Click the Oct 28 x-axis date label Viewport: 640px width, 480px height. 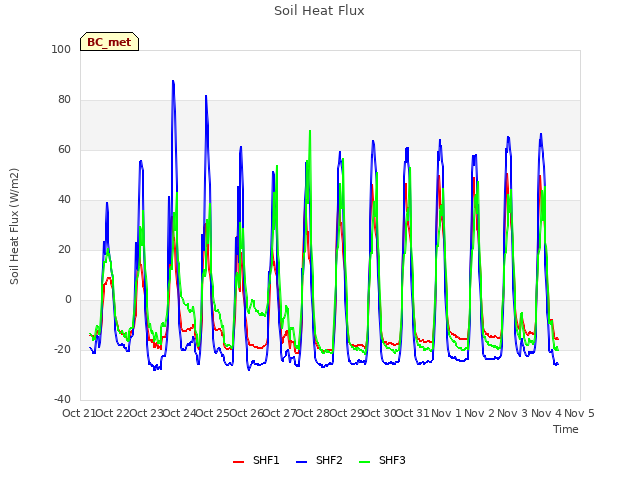(x=313, y=413)
